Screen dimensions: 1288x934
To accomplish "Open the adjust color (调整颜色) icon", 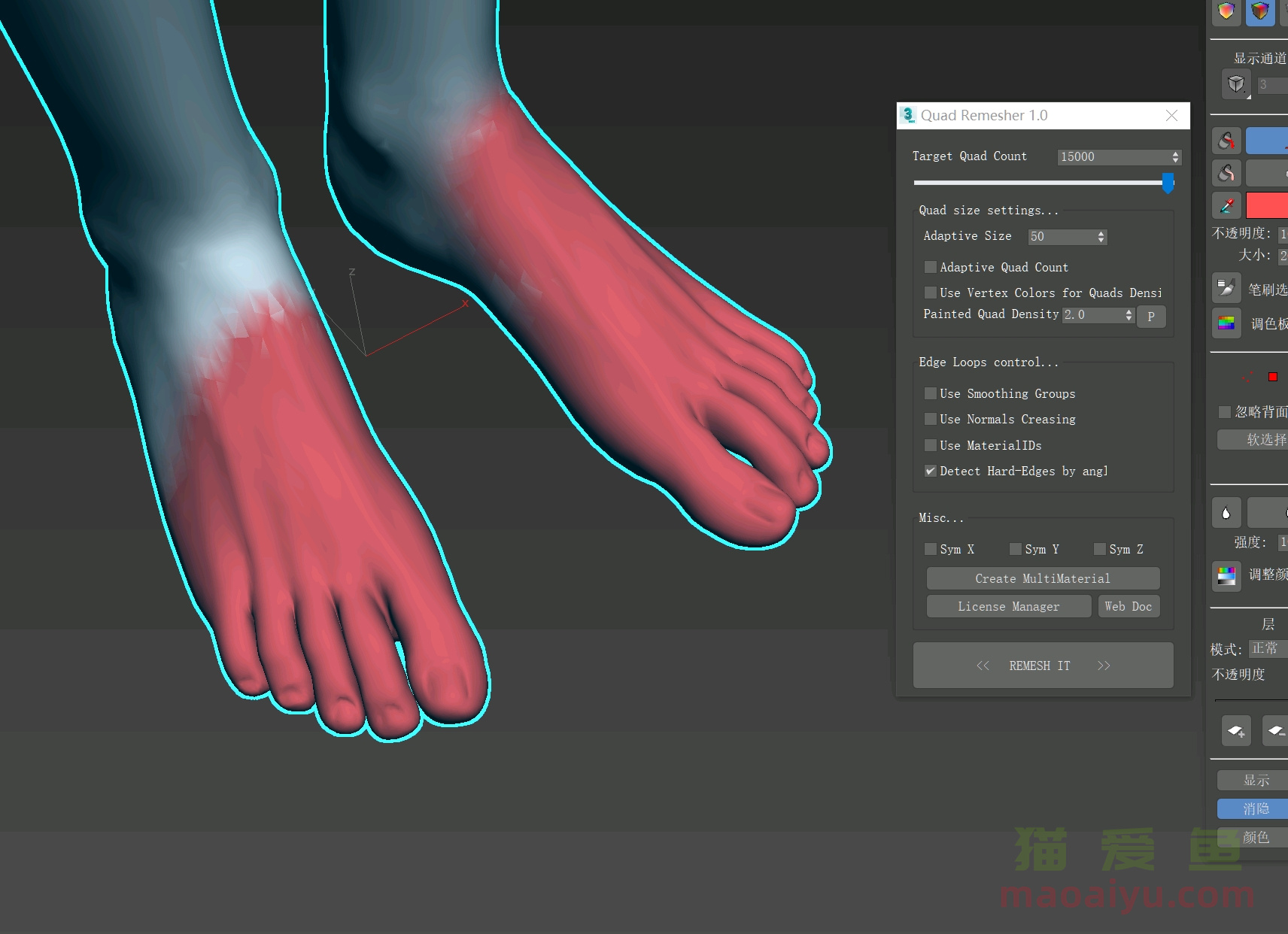I will click(x=1226, y=575).
